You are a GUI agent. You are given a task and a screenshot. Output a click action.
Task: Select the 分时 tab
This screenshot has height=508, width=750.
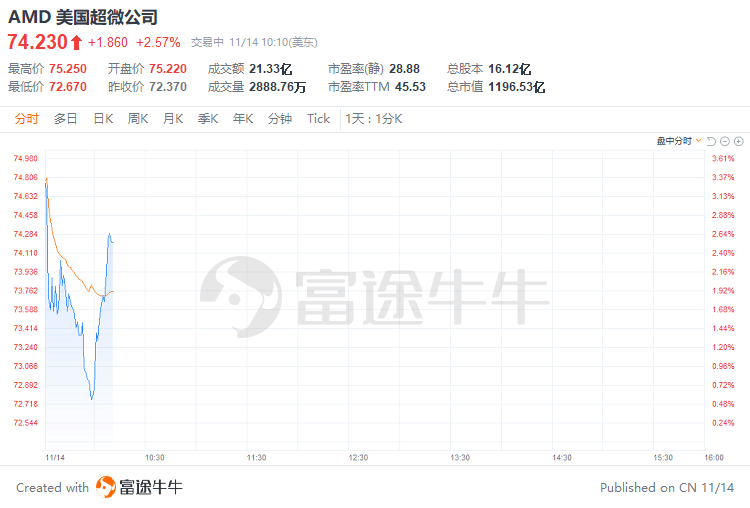(x=26, y=119)
